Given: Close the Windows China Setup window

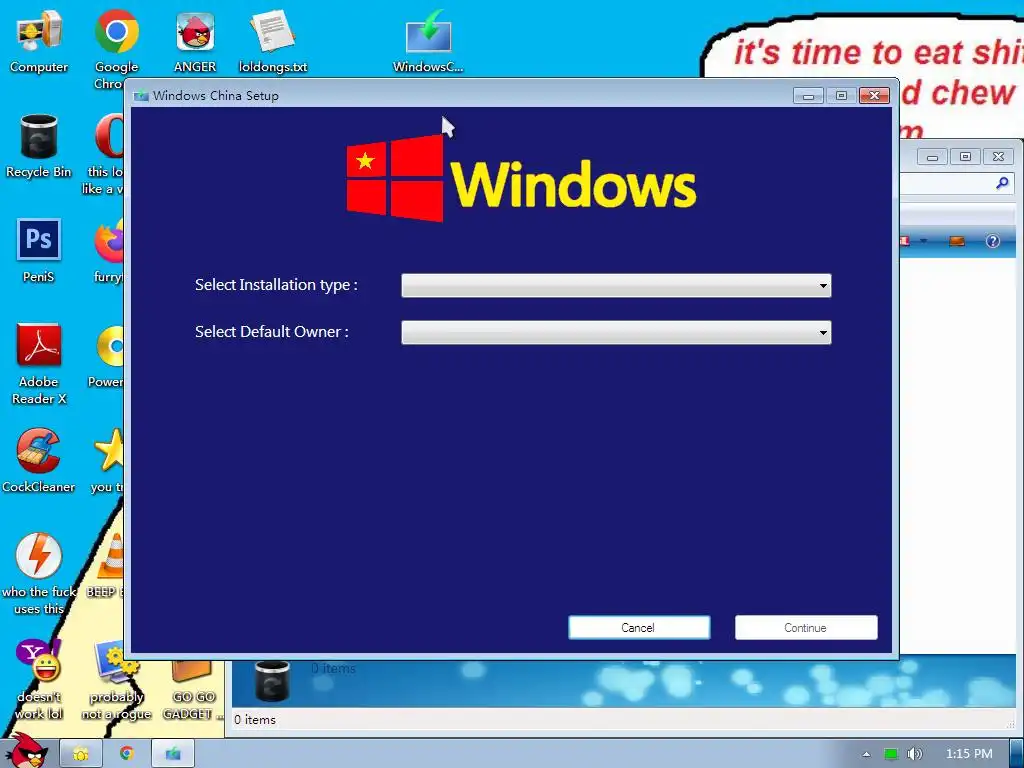Looking at the screenshot, I should click(874, 96).
